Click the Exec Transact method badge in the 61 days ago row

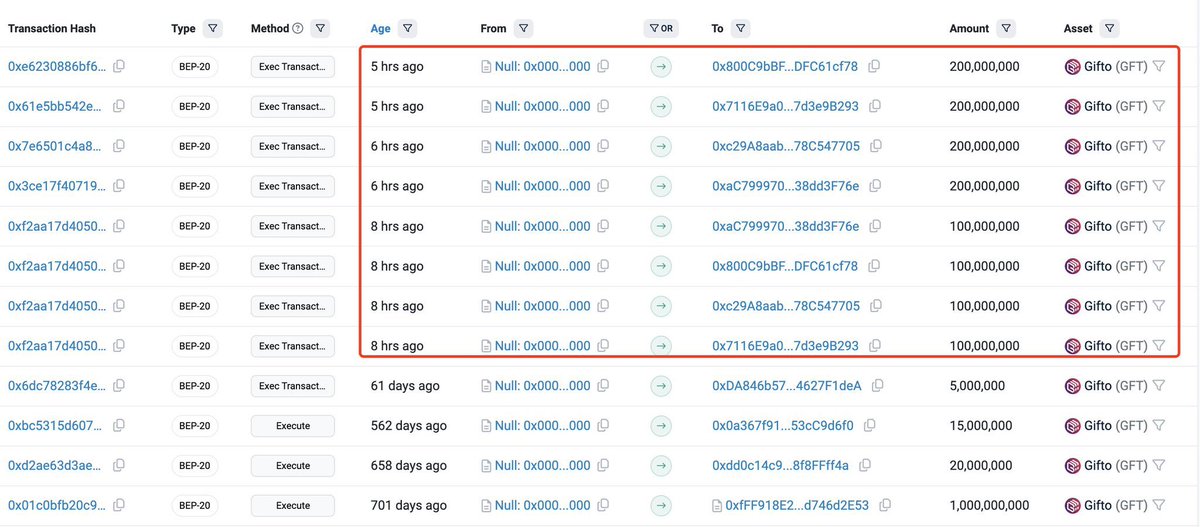point(293,386)
